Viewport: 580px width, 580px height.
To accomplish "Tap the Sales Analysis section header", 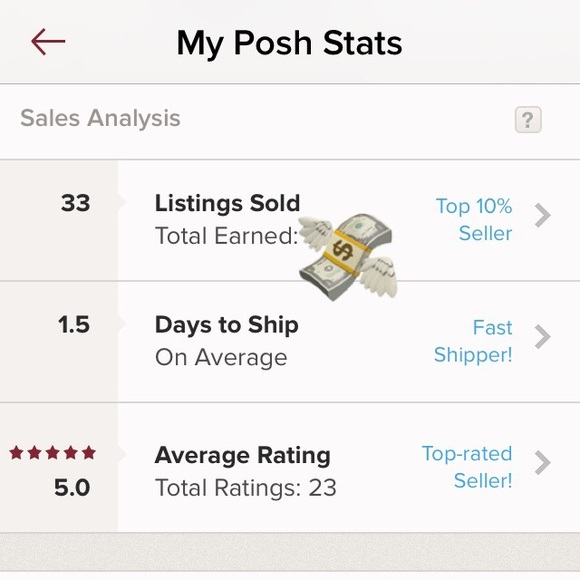I will (100, 118).
